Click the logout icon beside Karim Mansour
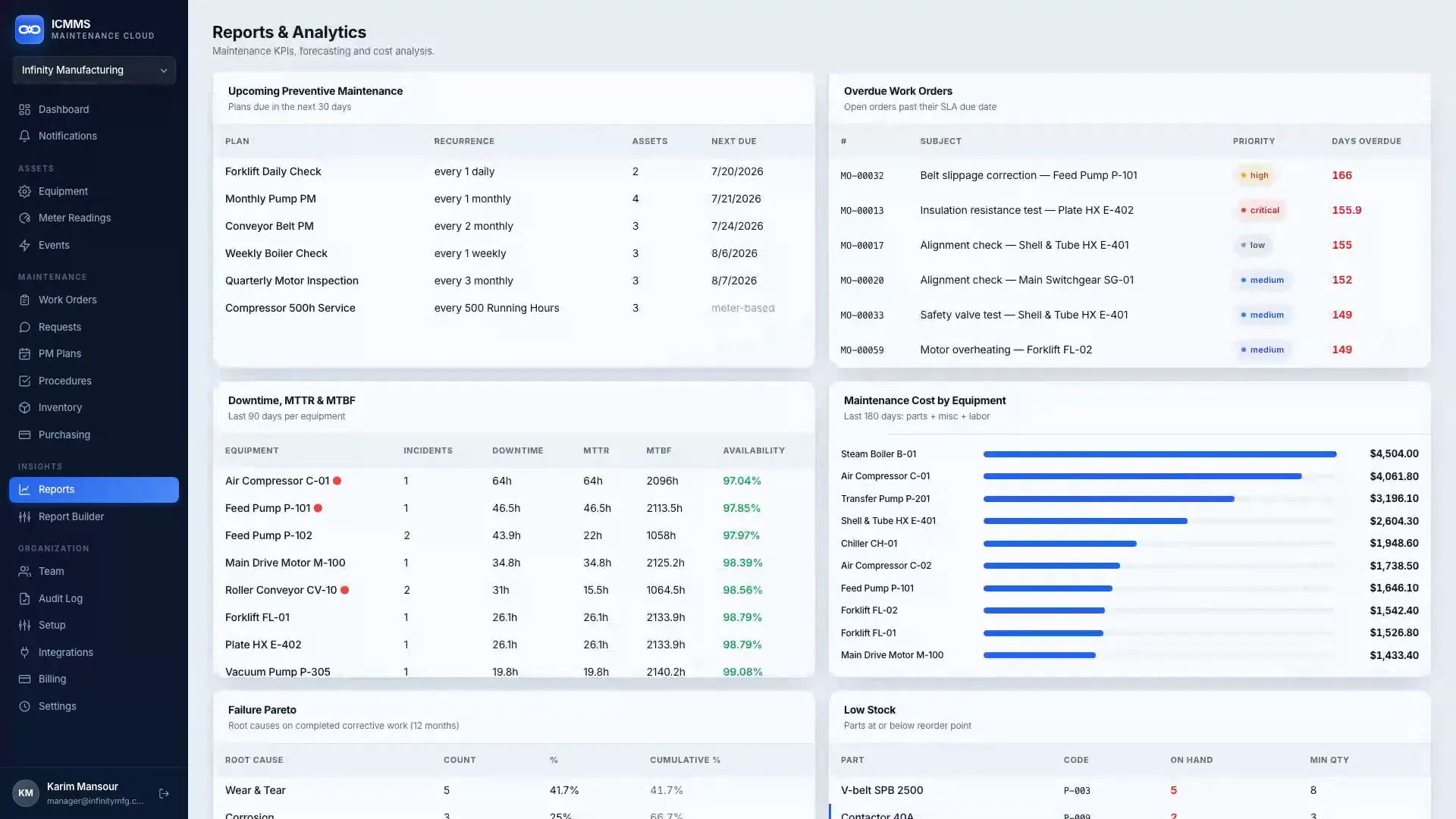 click(x=164, y=793)
